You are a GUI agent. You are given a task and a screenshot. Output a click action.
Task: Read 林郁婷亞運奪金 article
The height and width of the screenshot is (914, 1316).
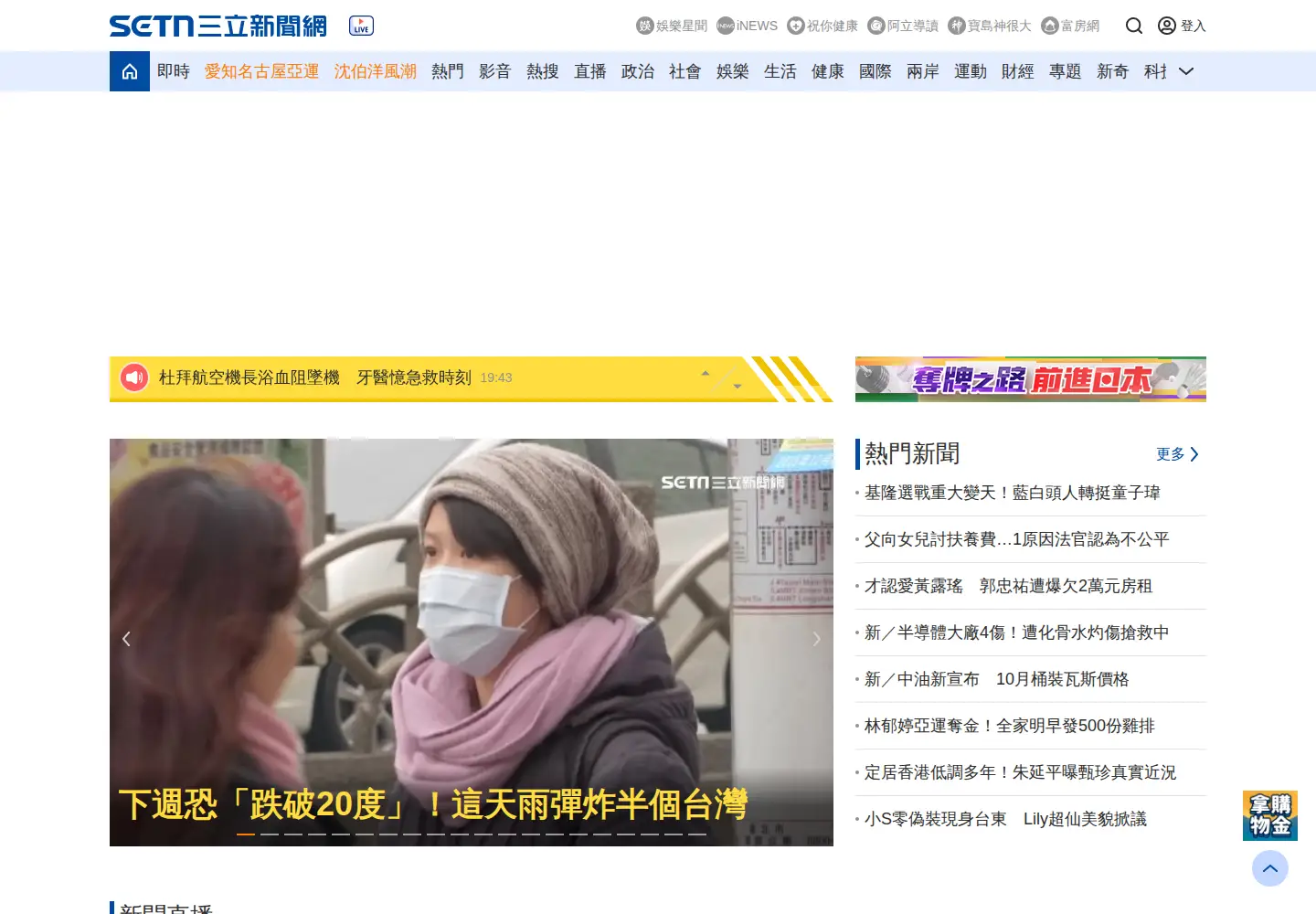tap(1010, 726)
